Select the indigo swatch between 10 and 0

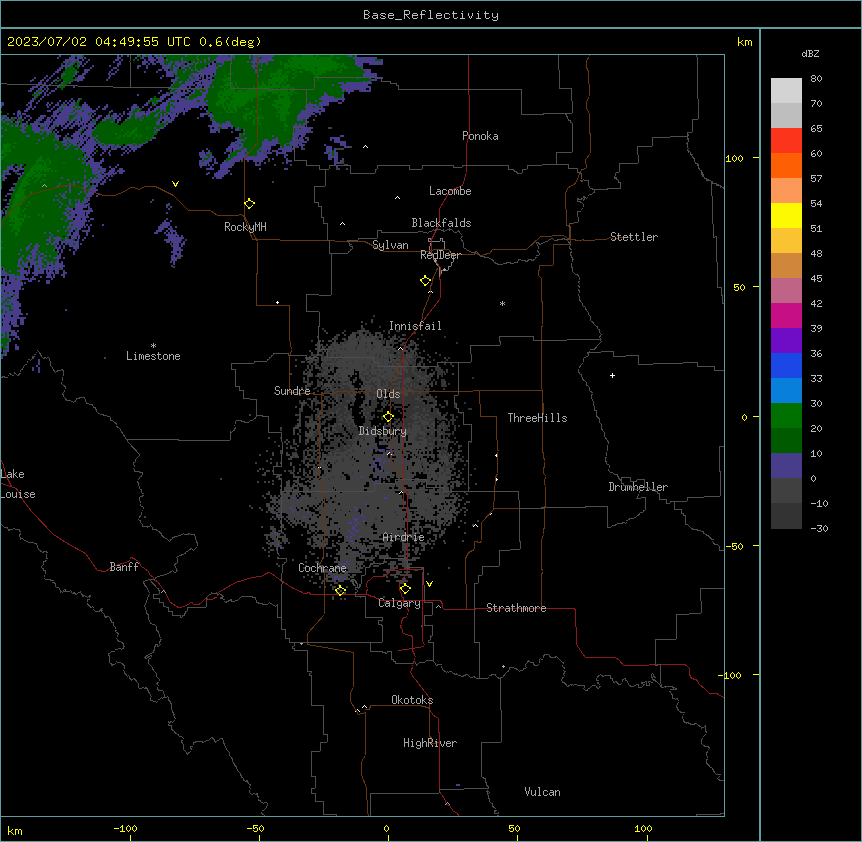click(x=786, y=466)
